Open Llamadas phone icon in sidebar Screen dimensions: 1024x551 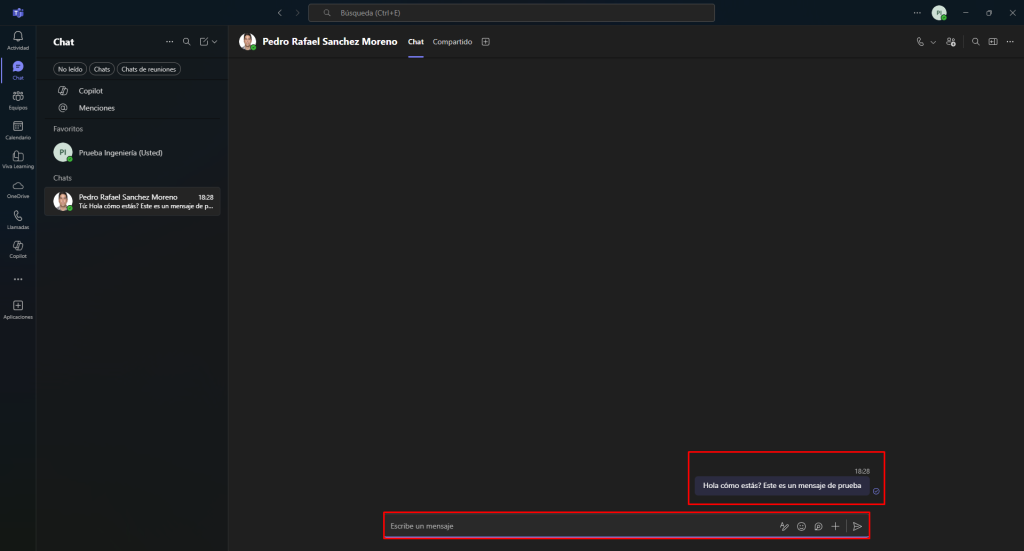[x=17, y=218]
